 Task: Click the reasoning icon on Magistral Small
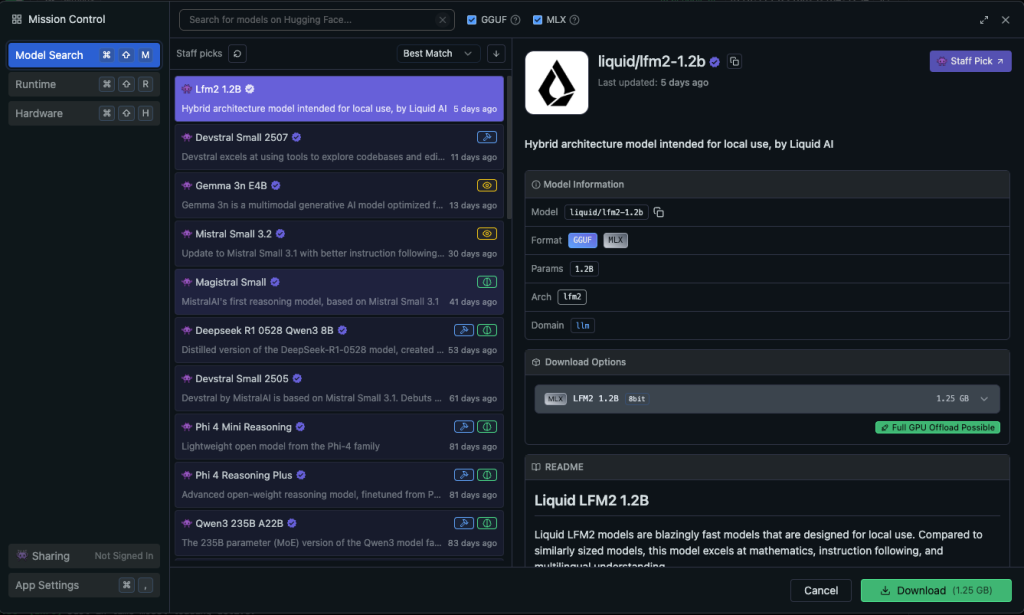click(x=487, y=282)
